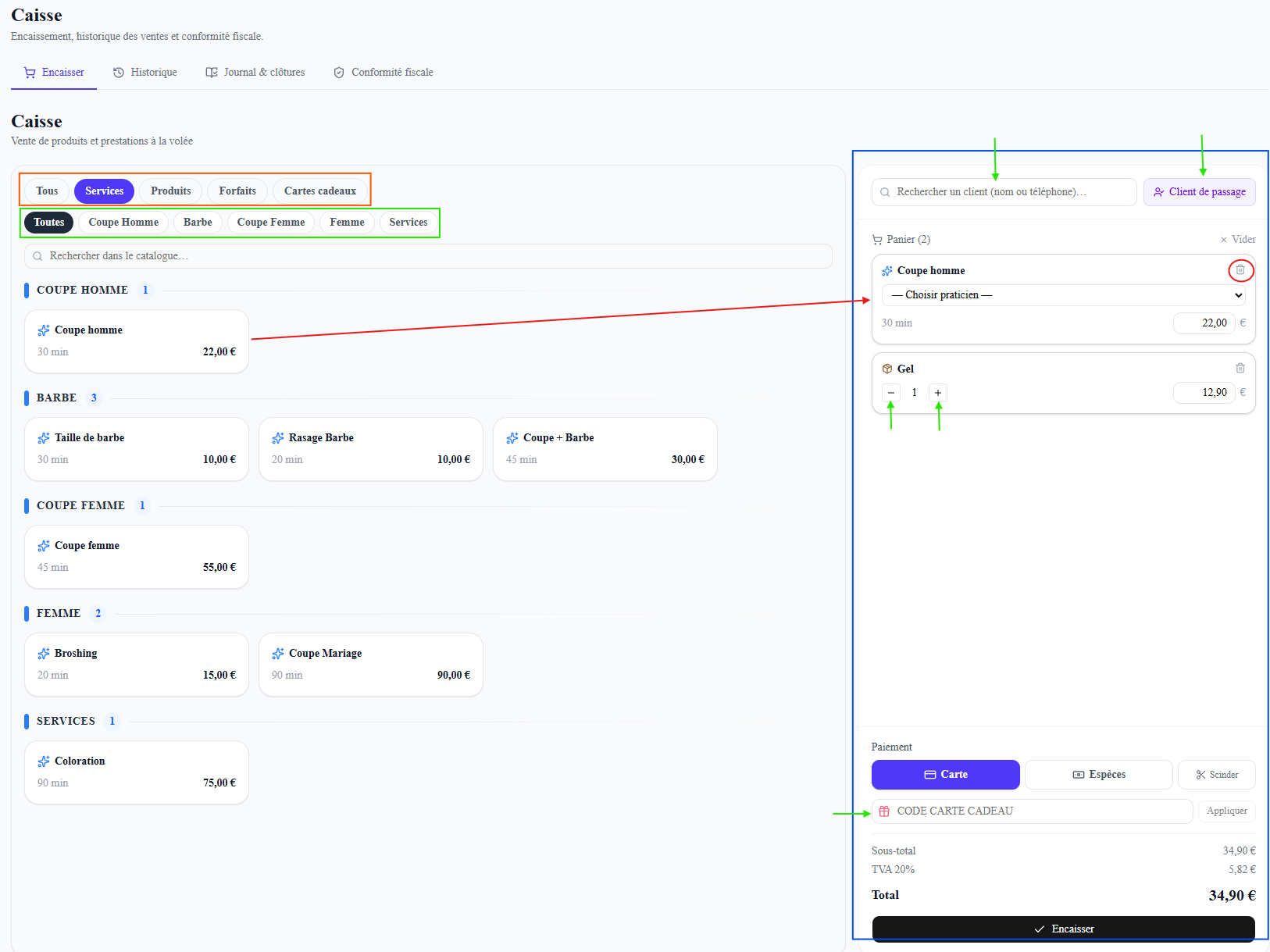The height and width of the screenshot is (952, 1270).
Task: Show Forfaits category
Action: click(x=237, y=191)
